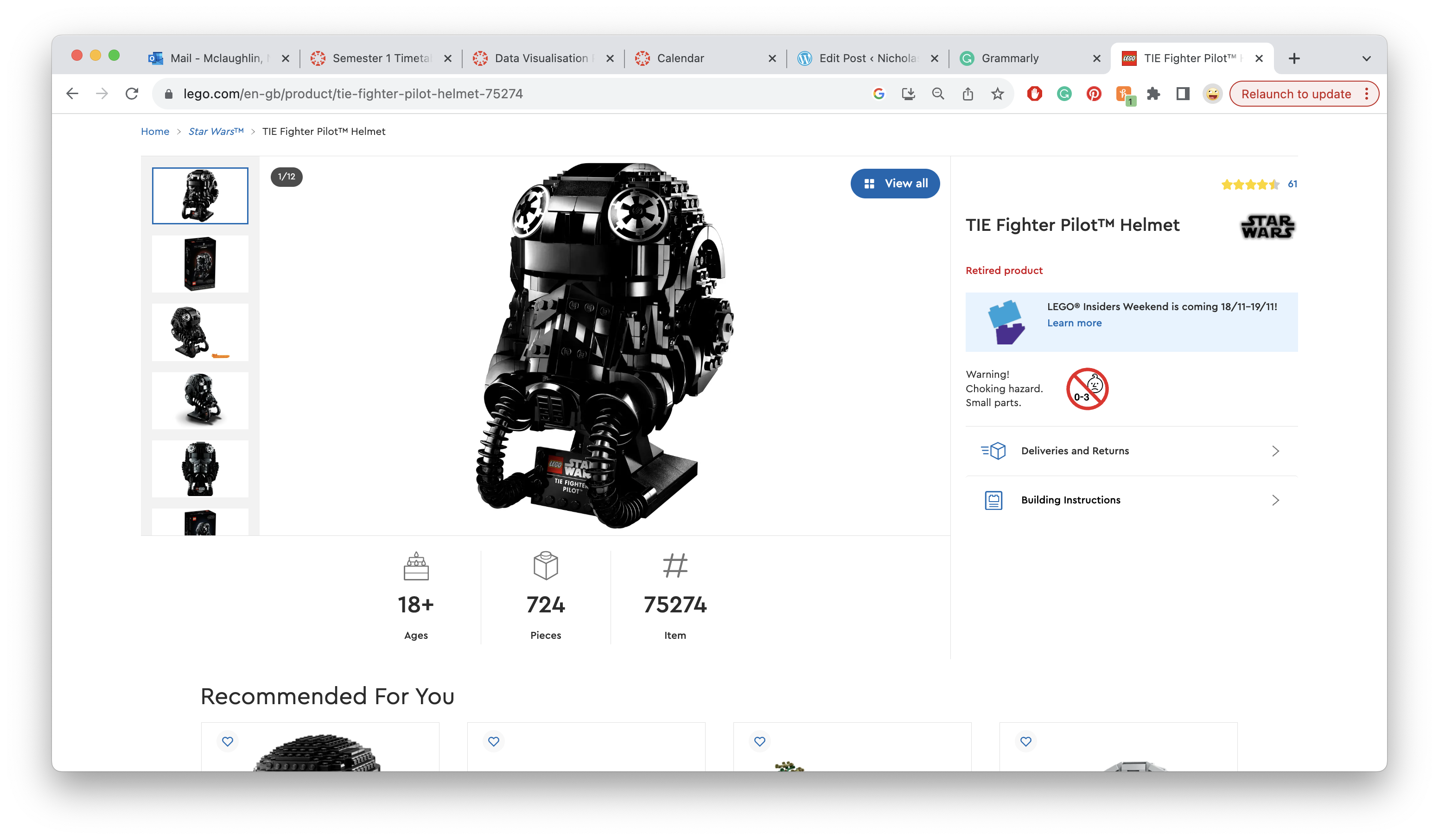Bookmark this page with star icon
The height and width of the screenshot is (840, 1439).
point(997,94)
